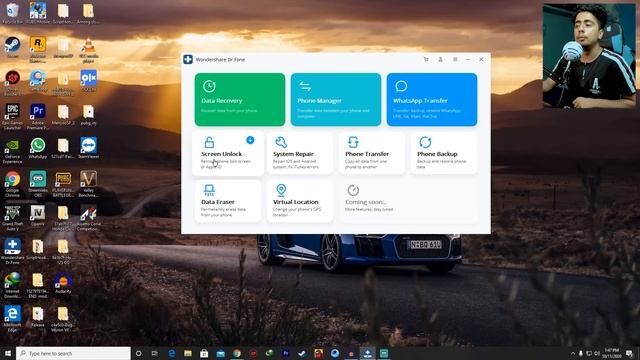640x360 pixels.
Task: Select the Release folder on the desktop
Action: (38, 317)
